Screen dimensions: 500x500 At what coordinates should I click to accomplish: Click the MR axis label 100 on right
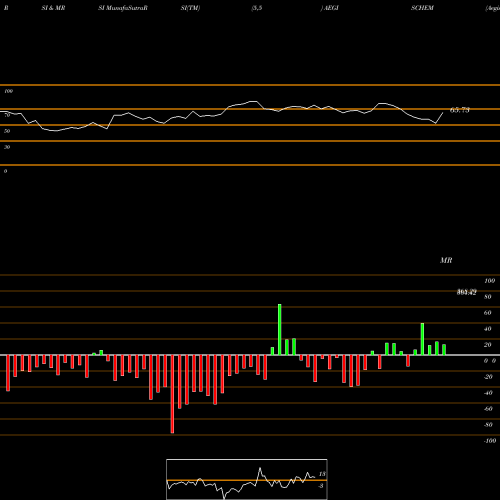tap(489, 281)
